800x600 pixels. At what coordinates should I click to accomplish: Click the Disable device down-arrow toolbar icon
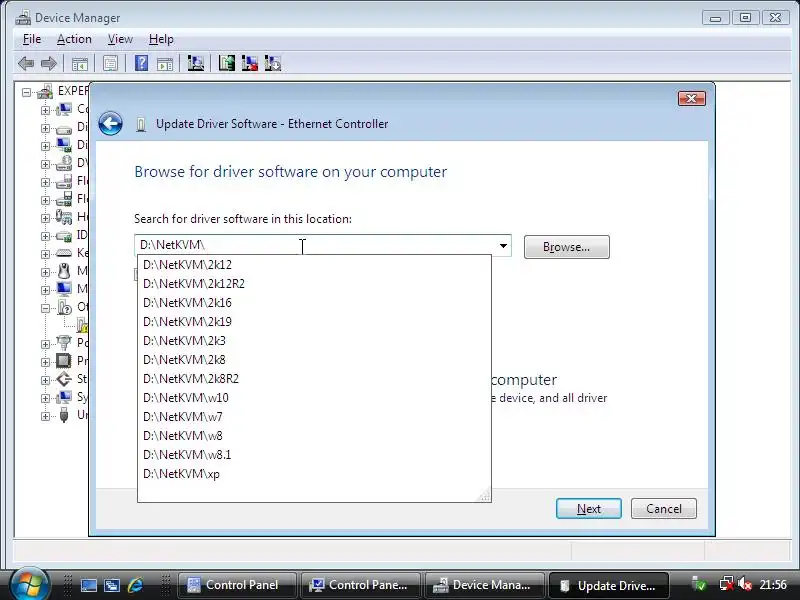click(273, 63)
